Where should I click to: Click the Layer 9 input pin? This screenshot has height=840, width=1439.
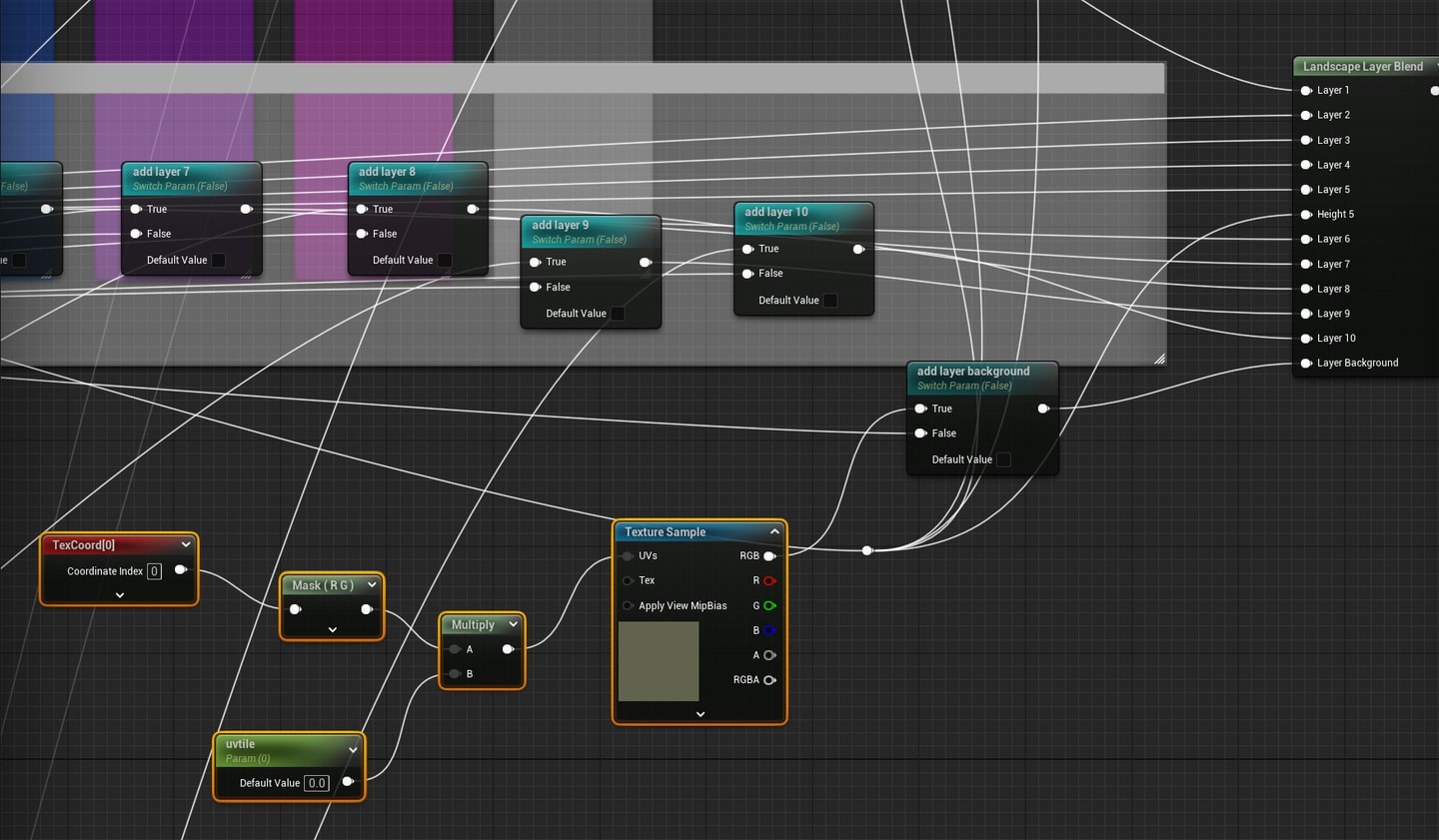(1306, 314)
